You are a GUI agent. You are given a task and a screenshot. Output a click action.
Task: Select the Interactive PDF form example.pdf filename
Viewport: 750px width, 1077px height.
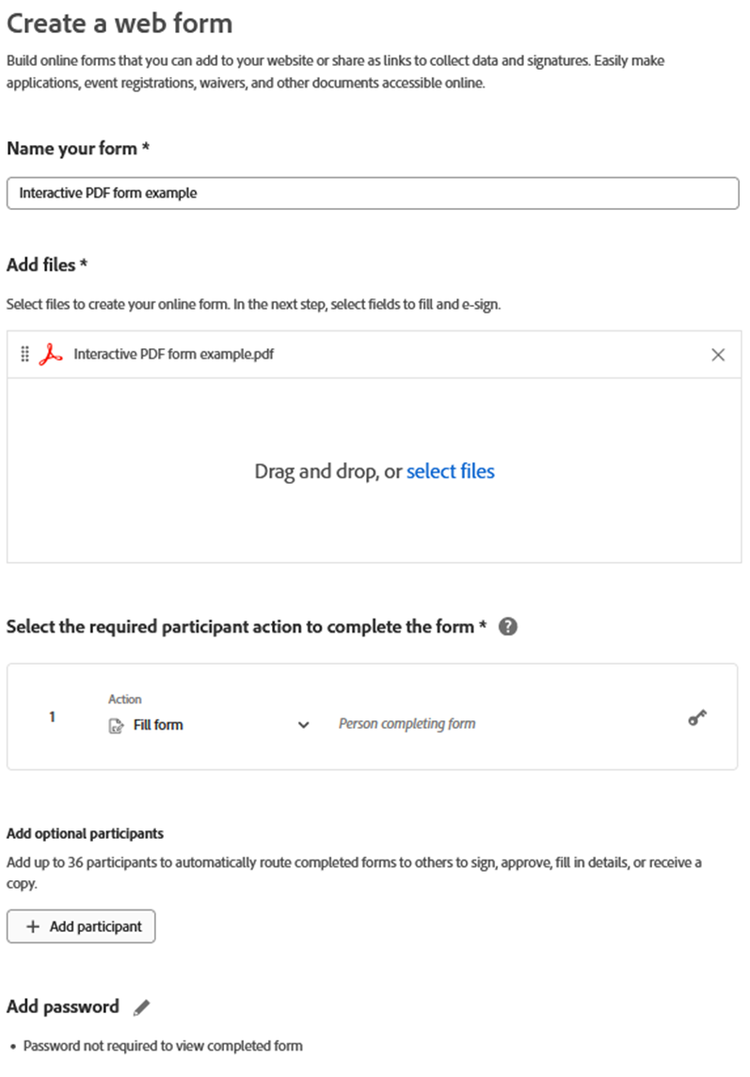point(173,355)
